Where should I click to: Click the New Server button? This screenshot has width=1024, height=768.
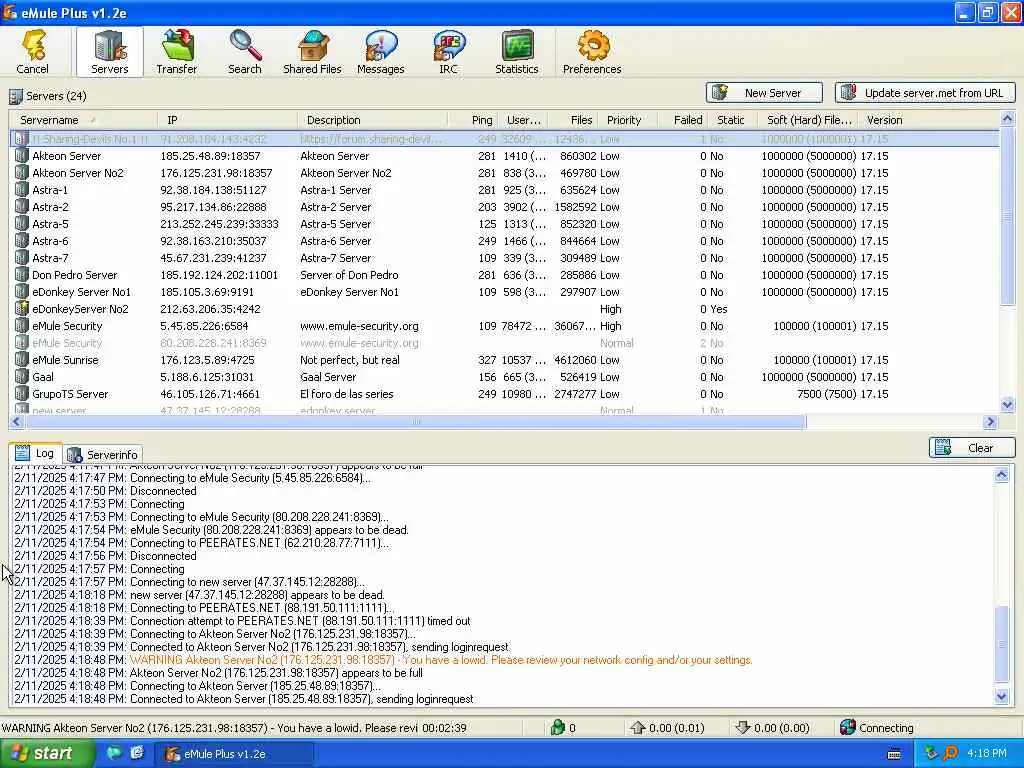pyautogui.click(x=765, y=93)
